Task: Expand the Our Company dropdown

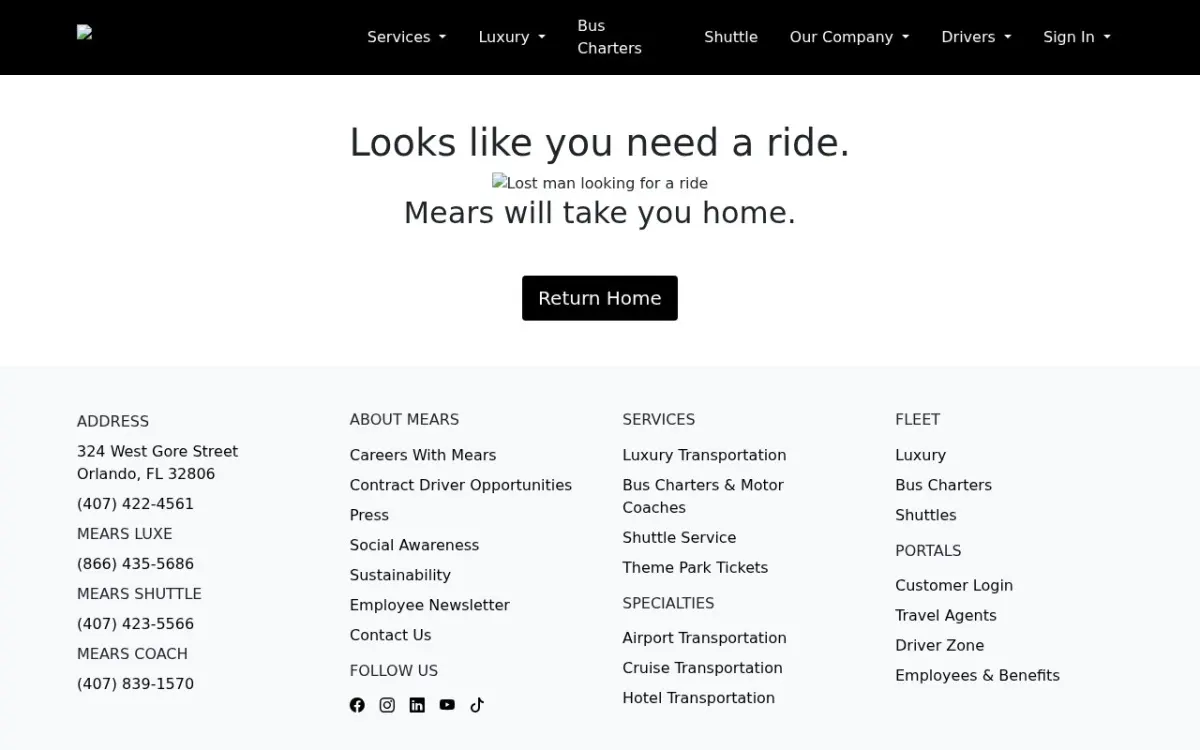Action: (850, 37)
